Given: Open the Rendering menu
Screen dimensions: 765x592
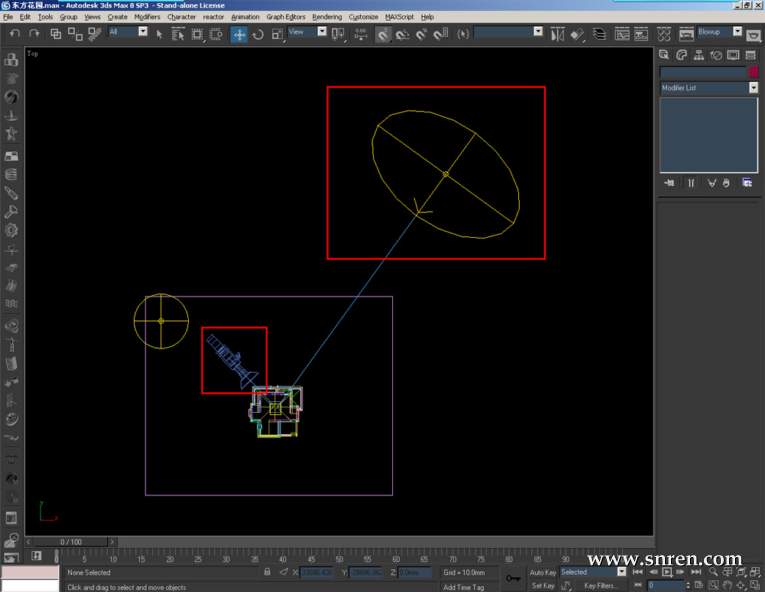Looking at the screenshot, I should point(327,17).
